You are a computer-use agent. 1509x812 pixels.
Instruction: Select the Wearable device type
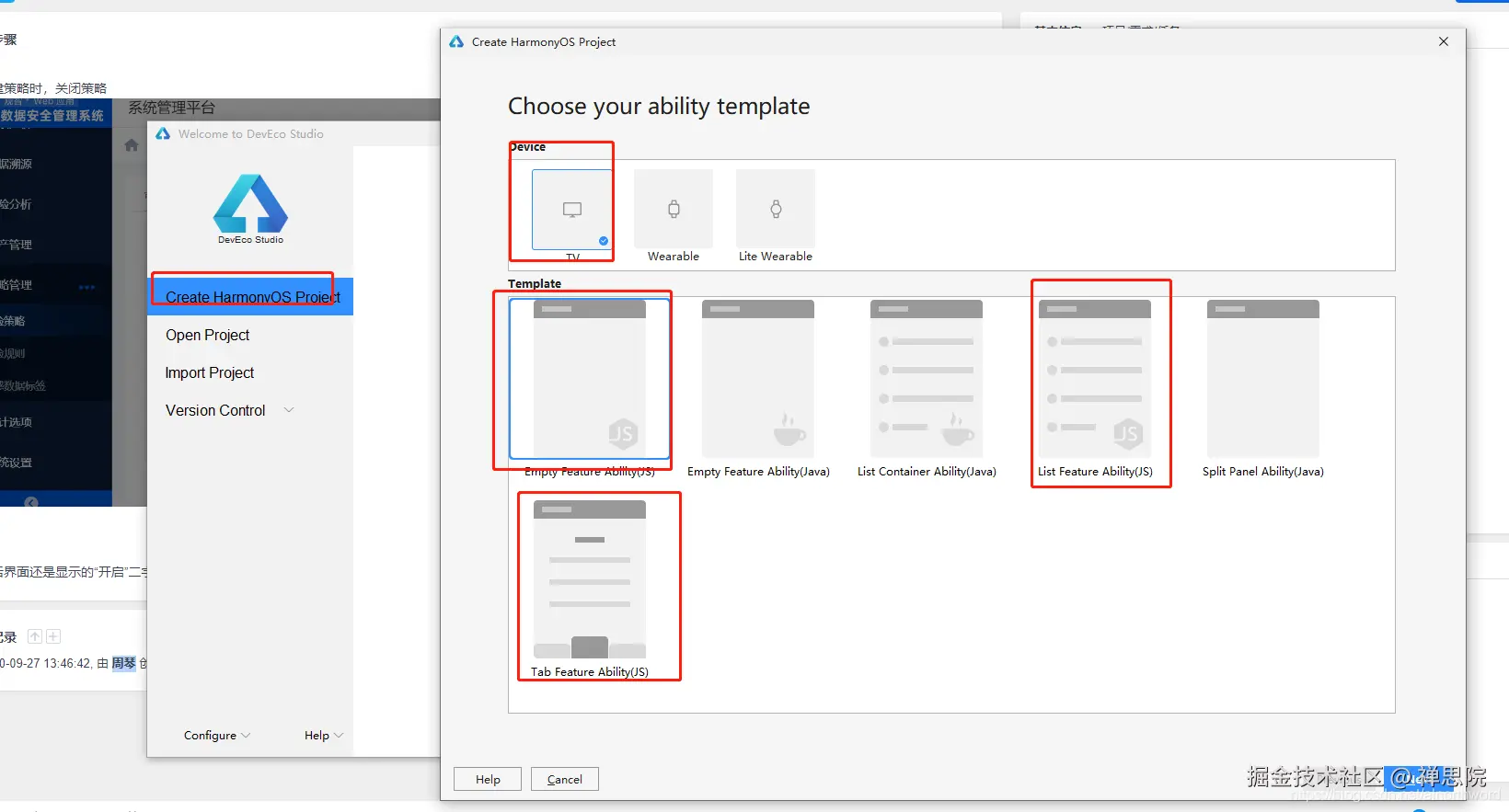(674, 210)
